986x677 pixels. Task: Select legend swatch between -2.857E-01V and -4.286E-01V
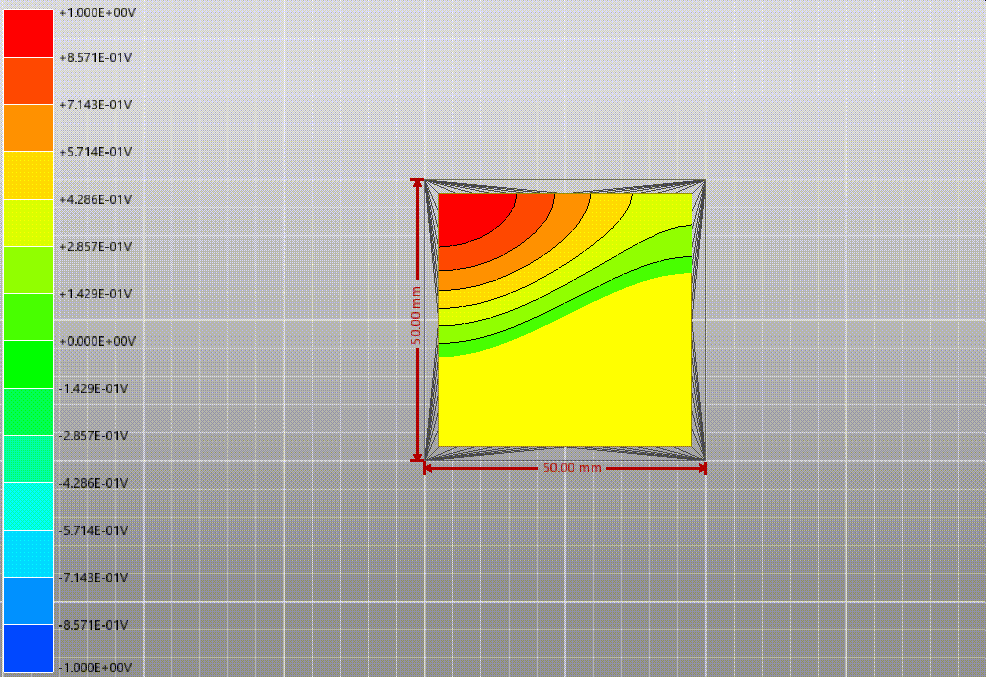click(x=28, y=460)
